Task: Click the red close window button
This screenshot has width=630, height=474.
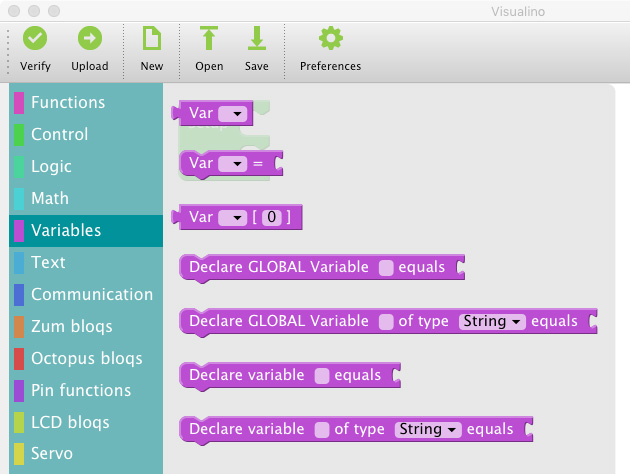Action: (14, 9)
